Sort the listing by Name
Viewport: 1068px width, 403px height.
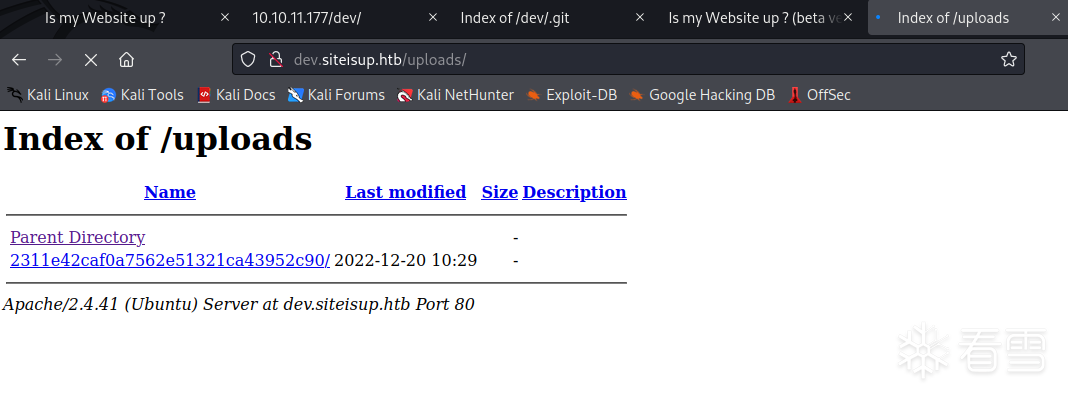(170, 192)
